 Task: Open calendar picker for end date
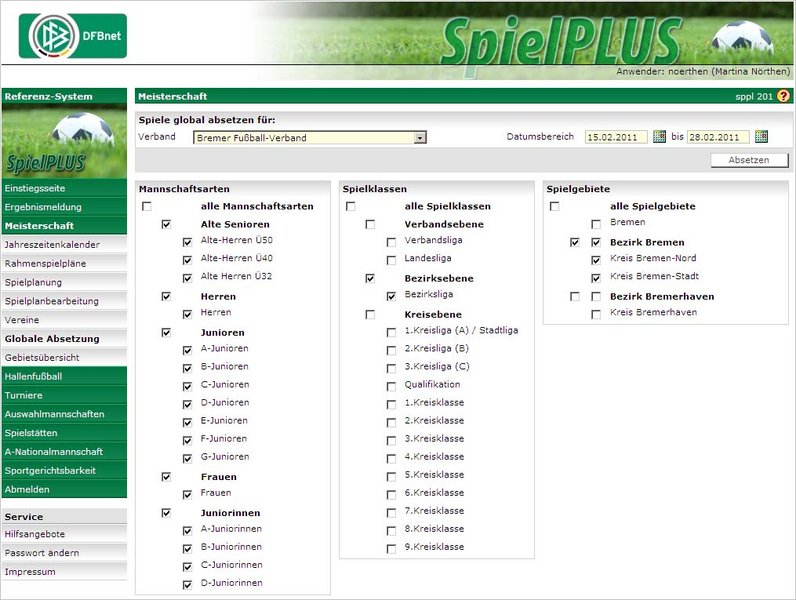pyautogui.click(x=761, y=137)
